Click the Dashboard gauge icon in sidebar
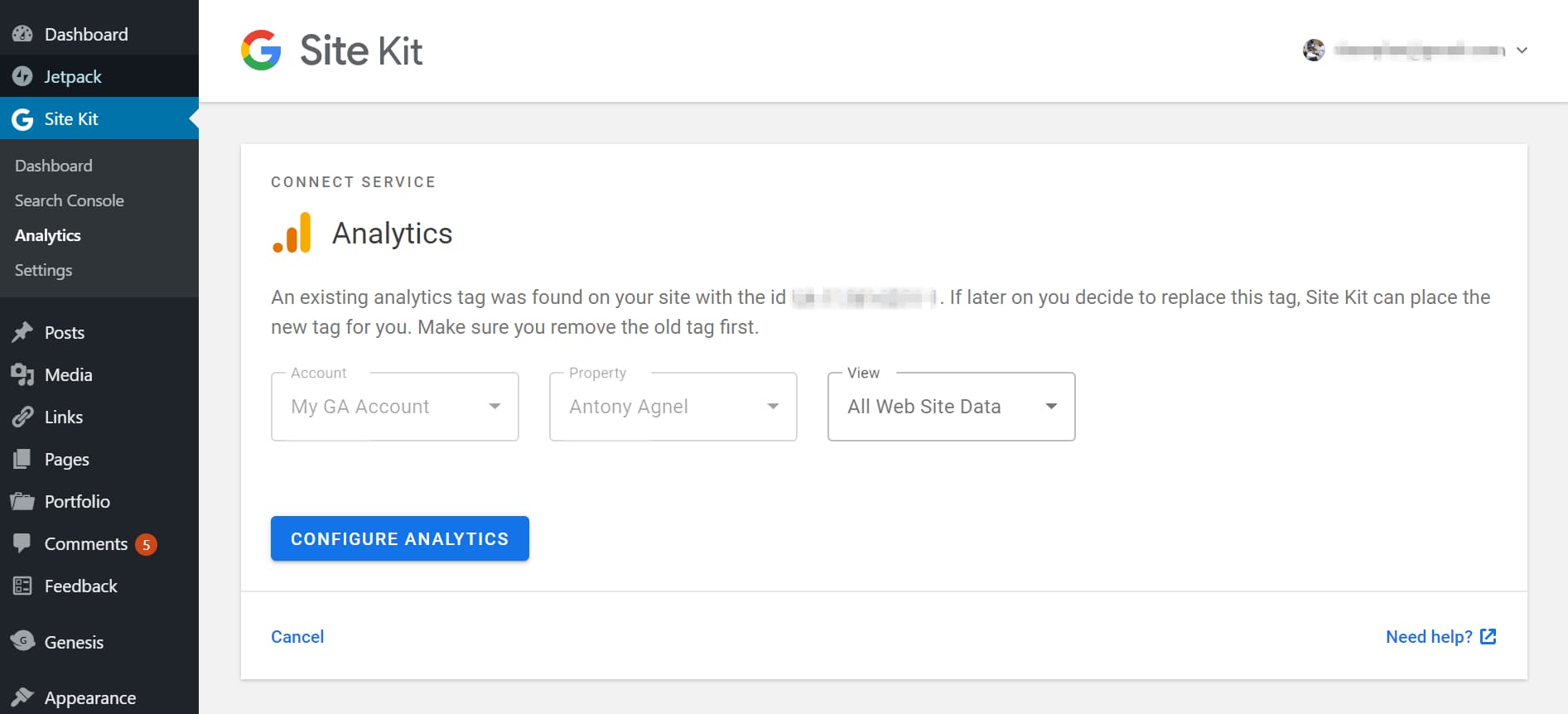This screenshot has width=1568, height=714. (x=22, y=34)
